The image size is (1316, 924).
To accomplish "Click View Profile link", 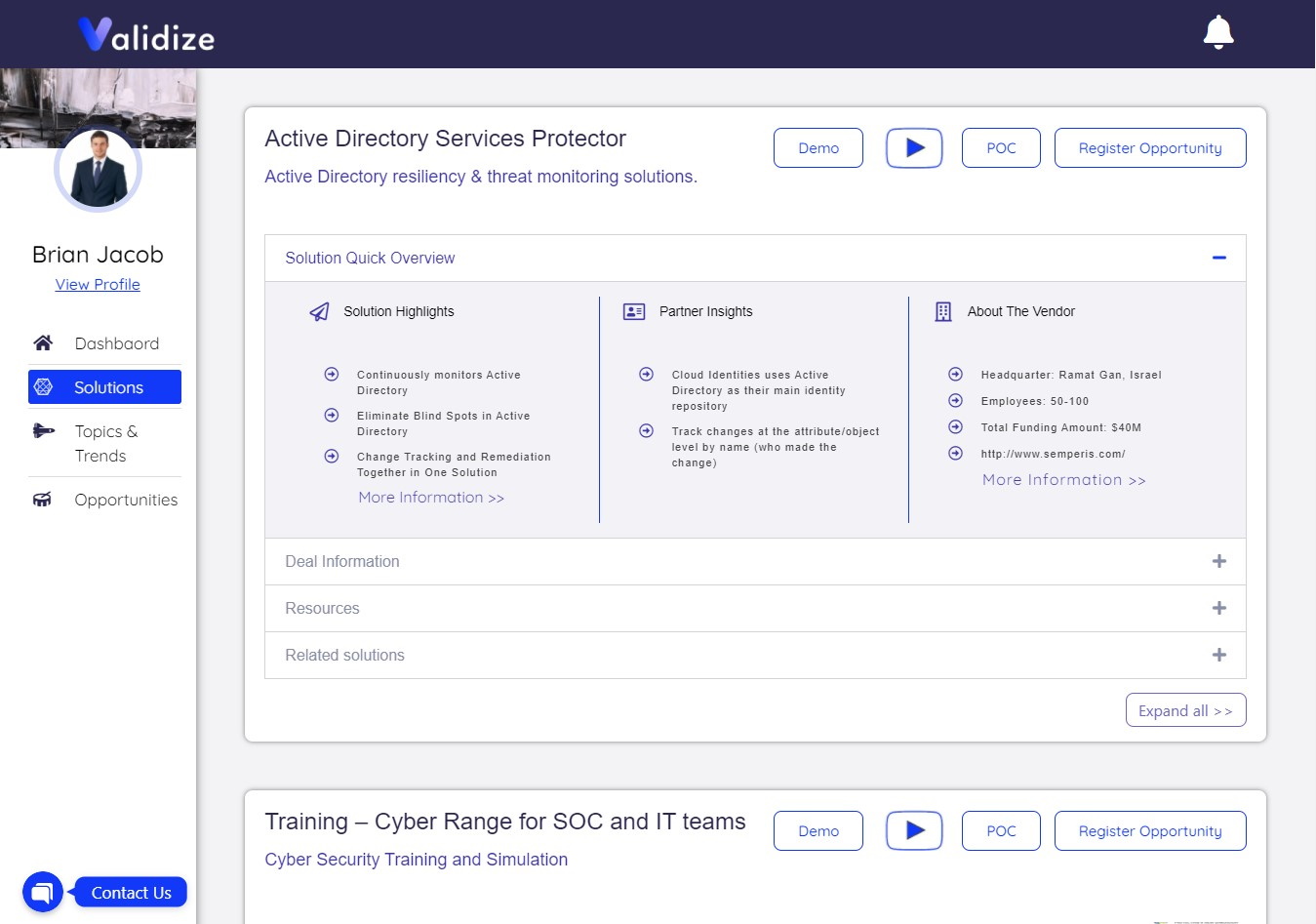I will [98, 284].
